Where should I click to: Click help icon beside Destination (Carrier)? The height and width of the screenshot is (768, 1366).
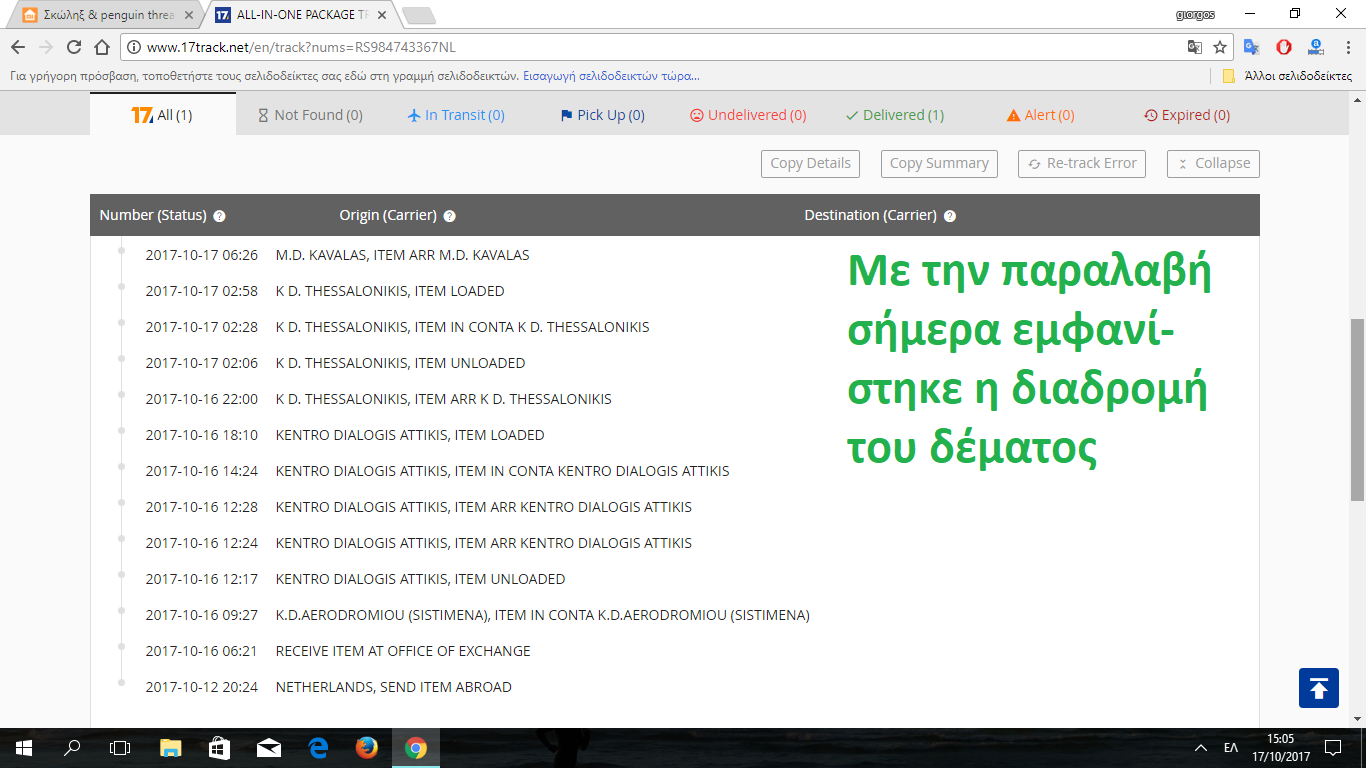coord(949,216)
